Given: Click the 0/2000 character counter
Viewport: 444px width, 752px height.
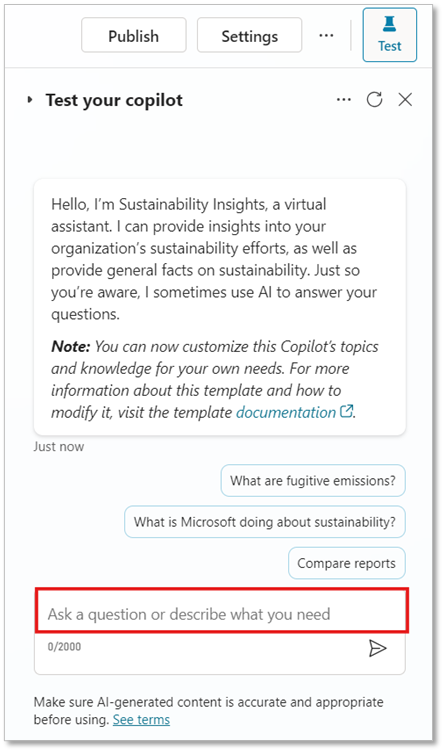Looking at the screenshot, I should (x=64, y=646).
